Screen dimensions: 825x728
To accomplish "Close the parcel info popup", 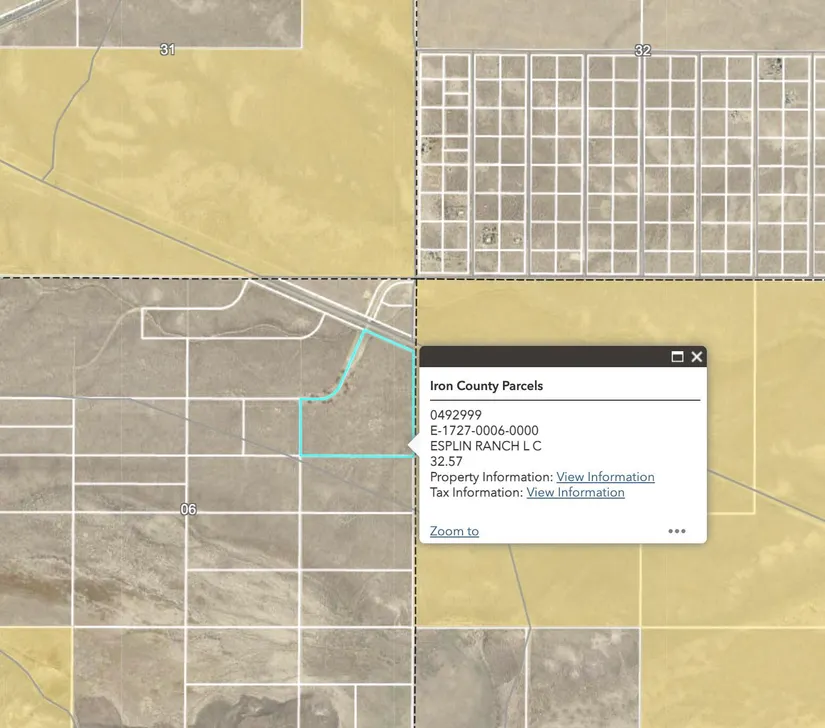I will [697, 357].
